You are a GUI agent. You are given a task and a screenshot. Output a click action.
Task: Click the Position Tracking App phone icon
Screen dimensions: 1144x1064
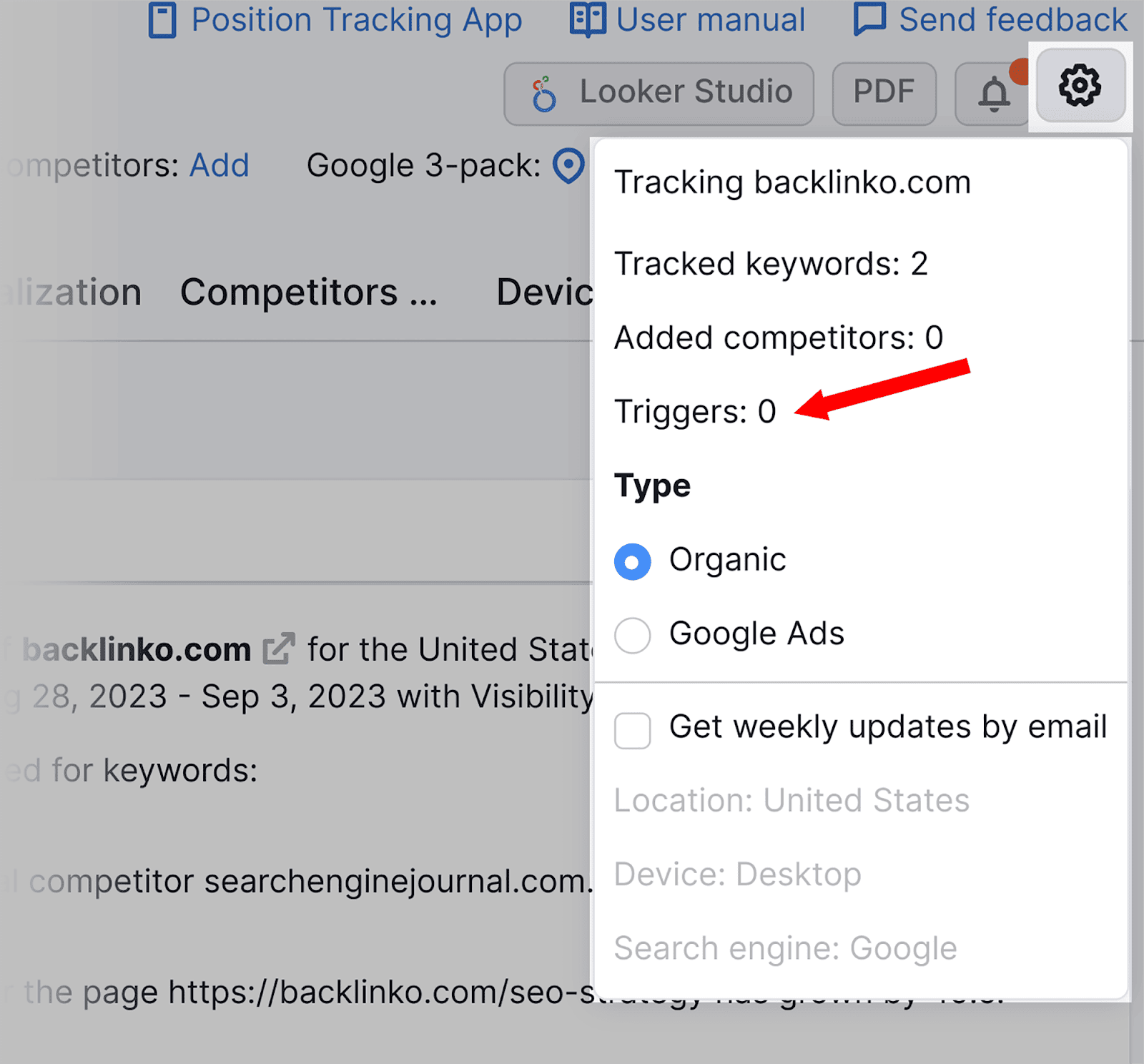(163, 20)
